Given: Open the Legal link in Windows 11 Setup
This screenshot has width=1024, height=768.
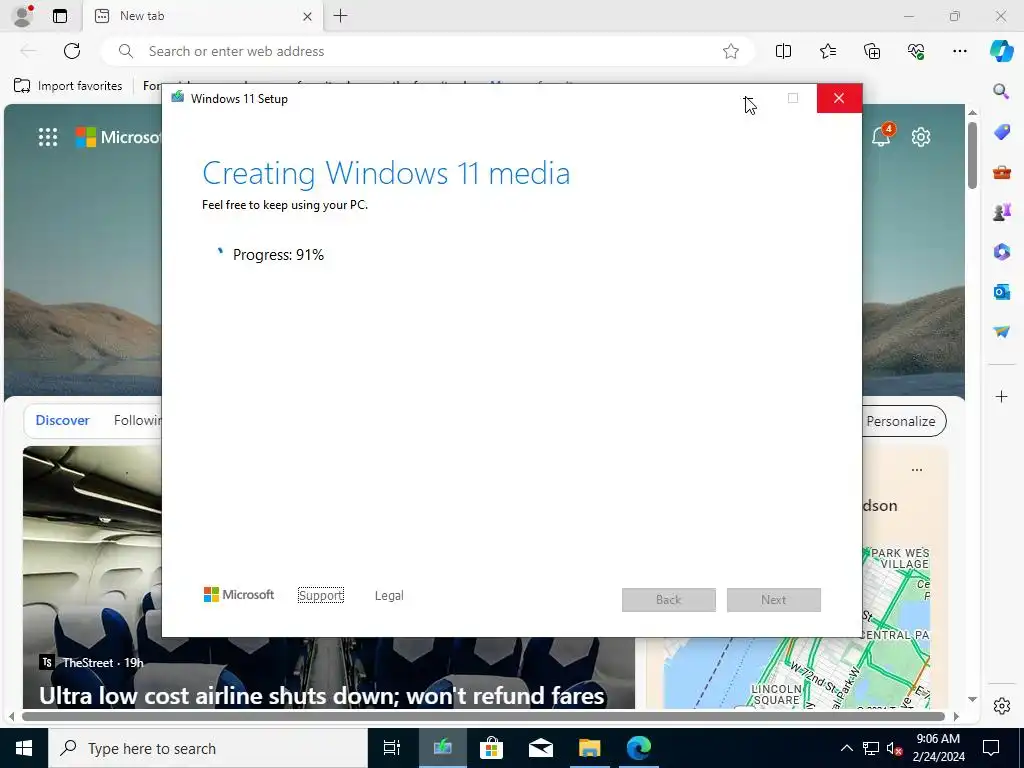Looking at the screenshot, I should [x=389, y=596].
